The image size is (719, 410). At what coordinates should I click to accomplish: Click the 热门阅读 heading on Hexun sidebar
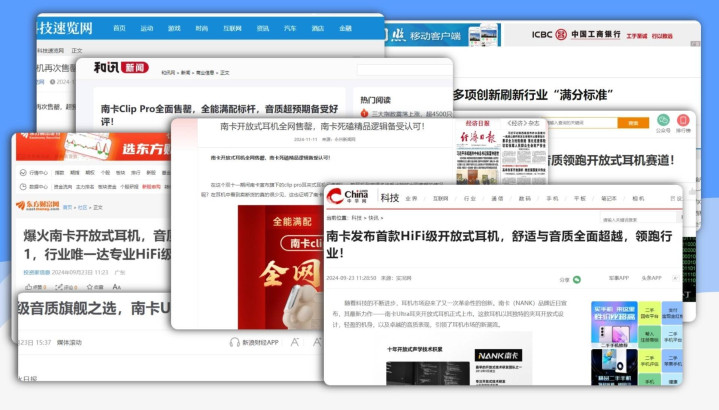pos(376,100)
